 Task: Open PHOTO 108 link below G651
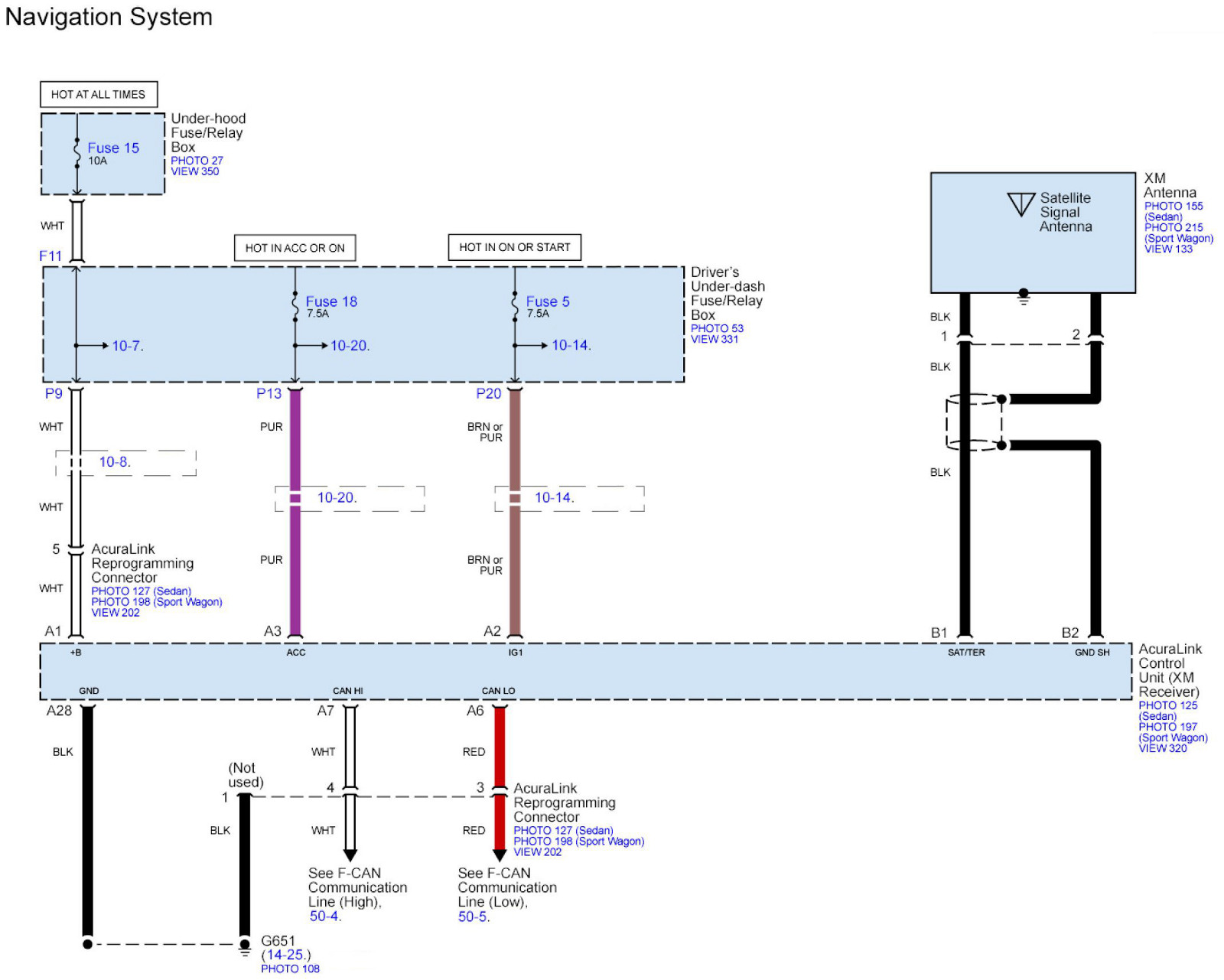290,969
